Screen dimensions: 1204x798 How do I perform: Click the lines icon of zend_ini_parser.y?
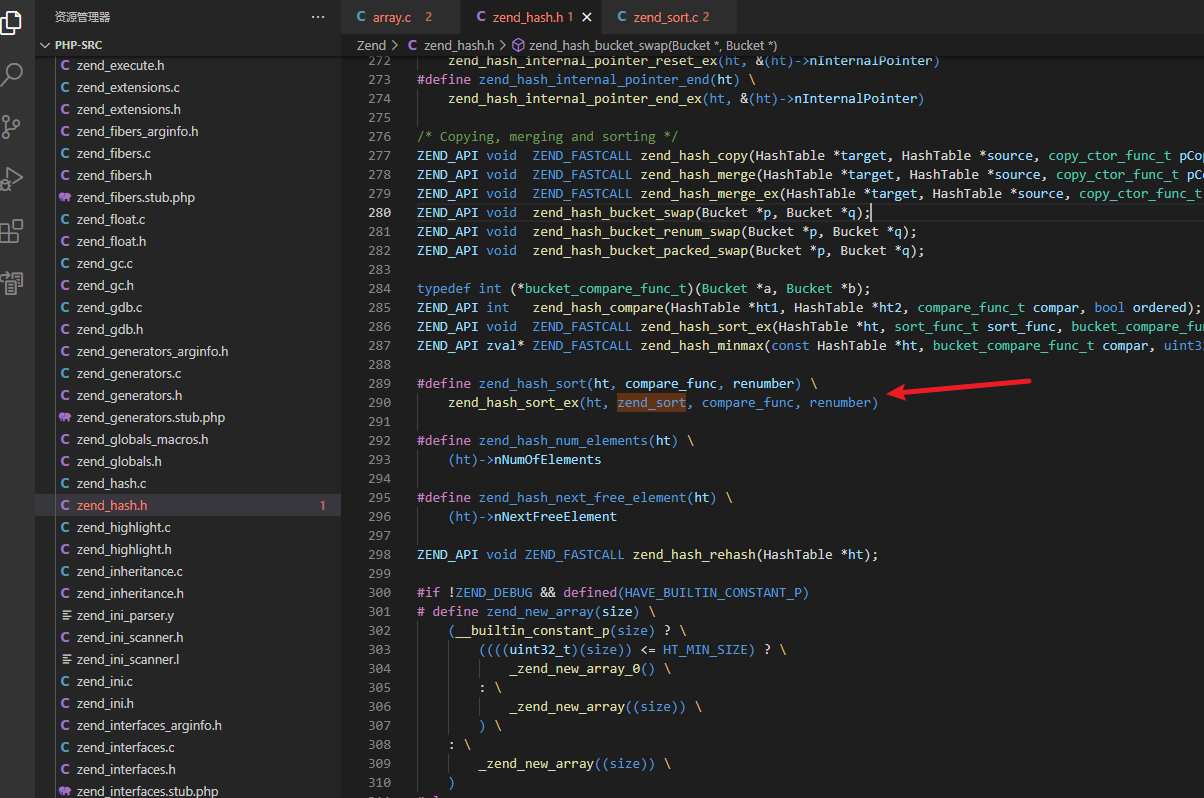pyautogui.click(x=65, y=615)
